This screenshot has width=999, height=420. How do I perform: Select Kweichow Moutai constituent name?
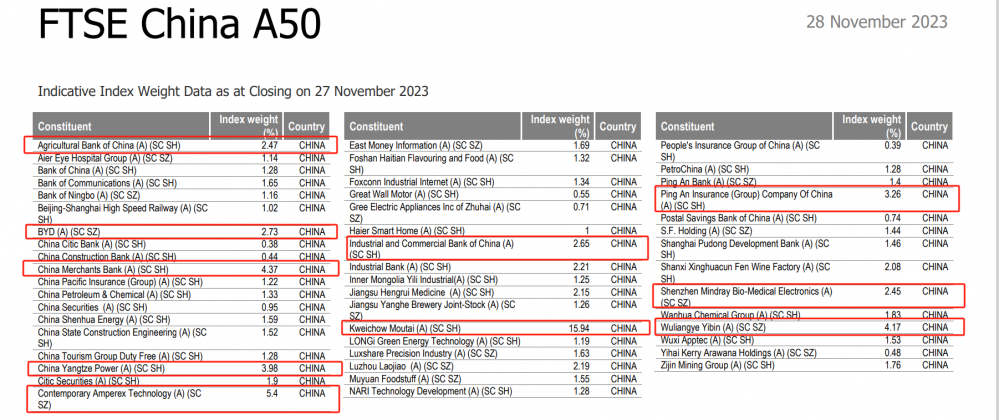click(405, 329)
